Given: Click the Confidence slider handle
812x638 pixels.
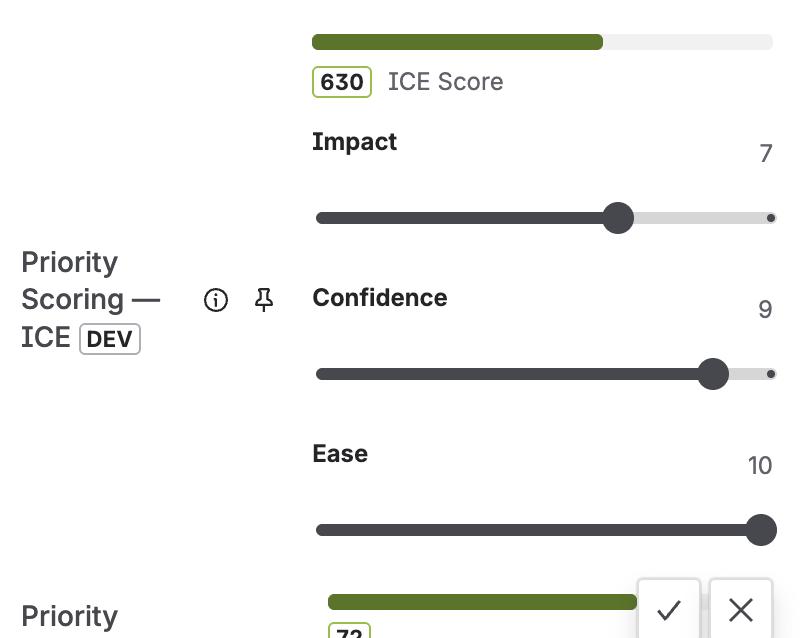Looking at the screenshot, I should click(x=713, y=373).
